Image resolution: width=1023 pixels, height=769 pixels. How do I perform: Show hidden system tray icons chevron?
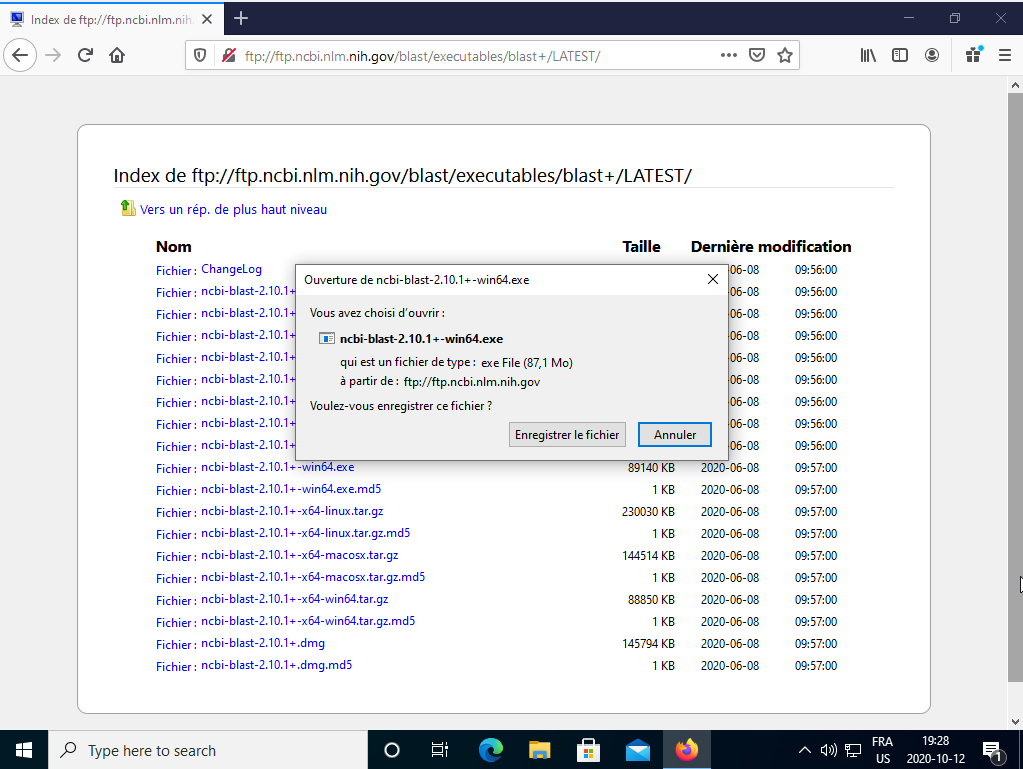tap(804, 750)
